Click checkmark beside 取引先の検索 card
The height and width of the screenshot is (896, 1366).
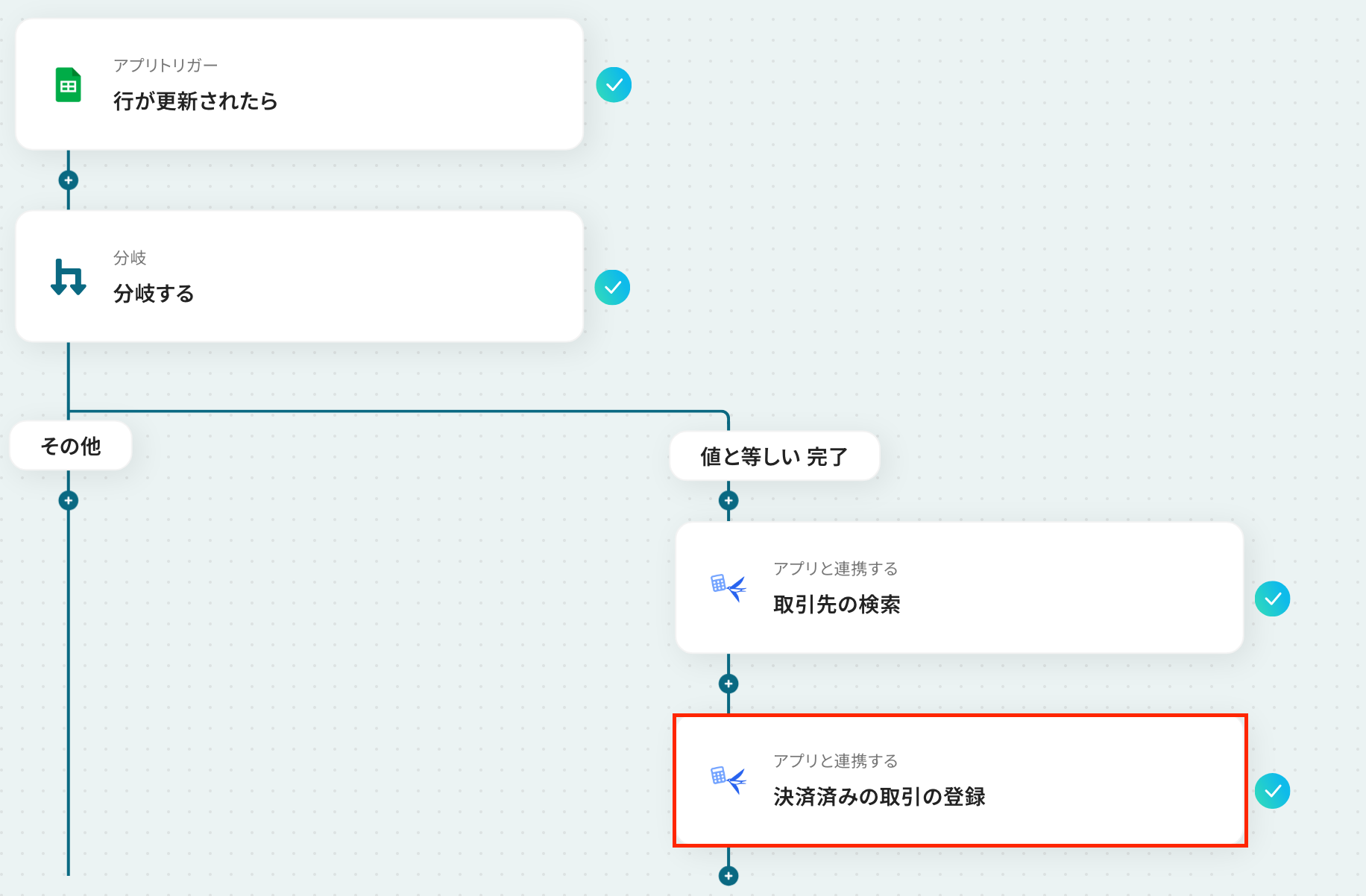[x=1273, y=599]
